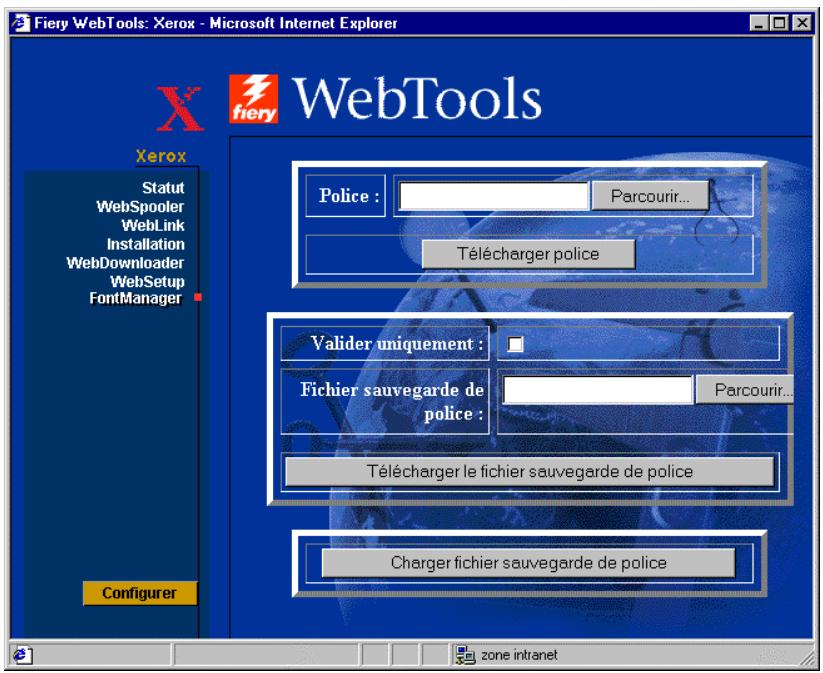
Task: Click Charger fichier sauvegarde de police
Action: coord(528,563)
